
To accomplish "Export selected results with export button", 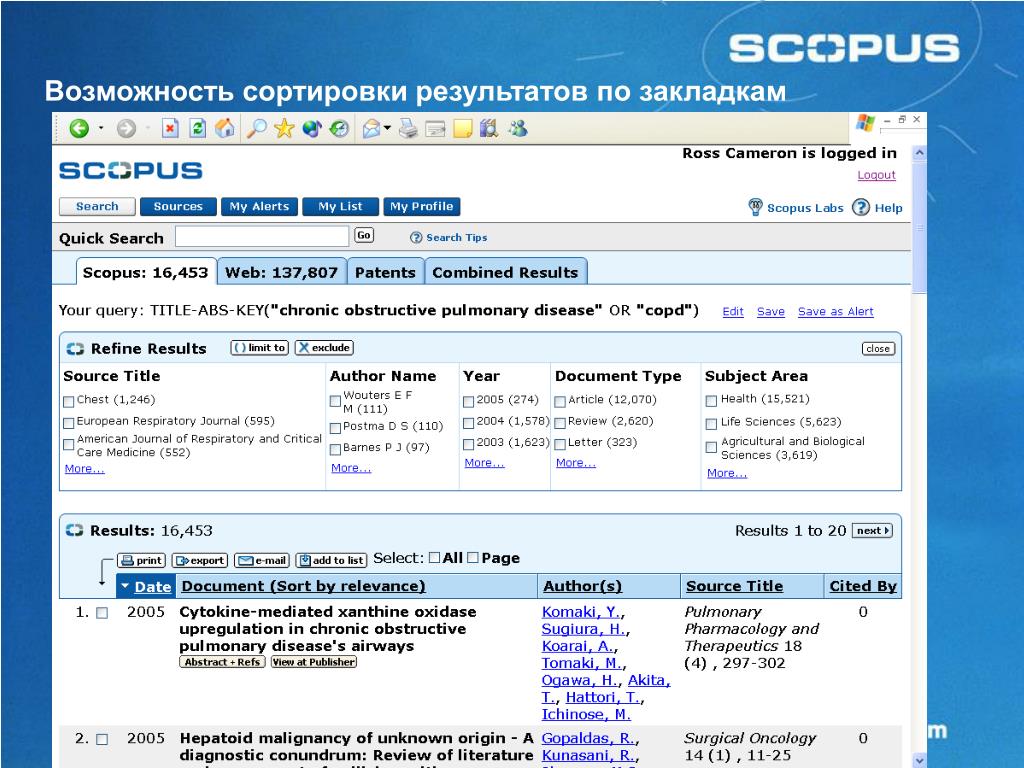I will pyautogui.click(x=200, y=560).
